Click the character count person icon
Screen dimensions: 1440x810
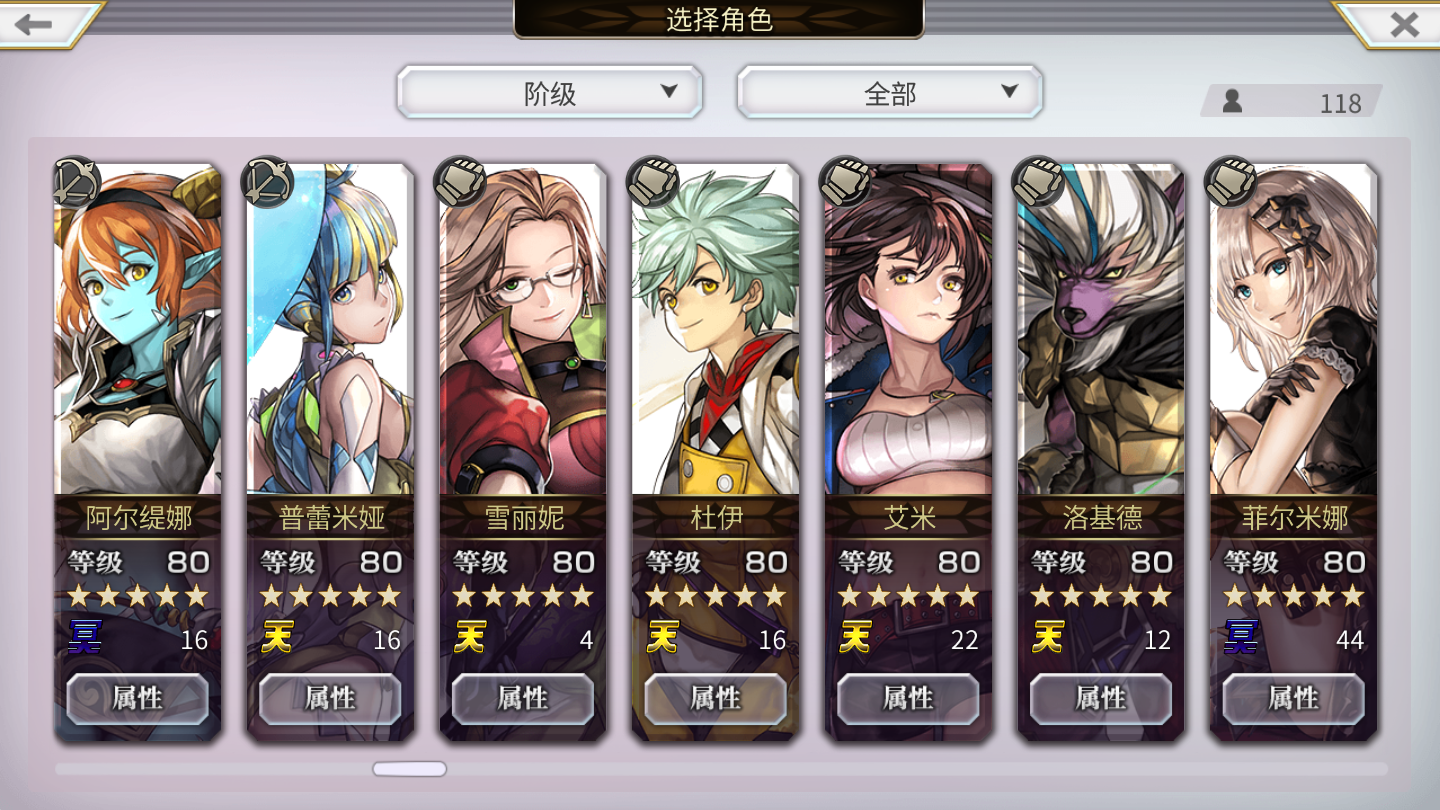point(1232,101)
